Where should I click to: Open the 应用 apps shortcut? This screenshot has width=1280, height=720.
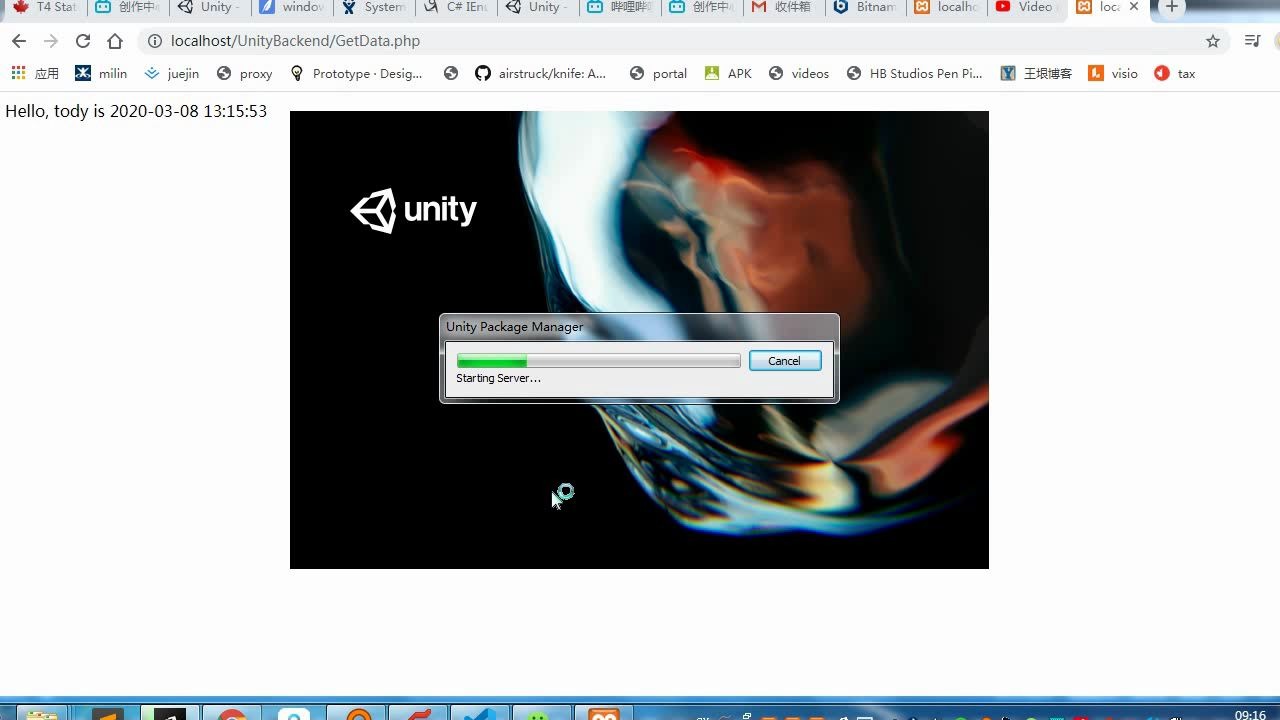coord(35,73)
